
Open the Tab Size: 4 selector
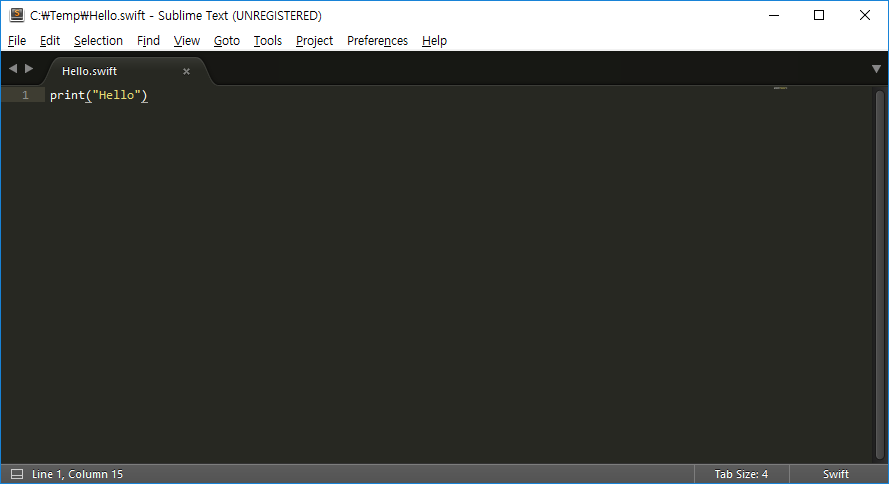point(741,474)
